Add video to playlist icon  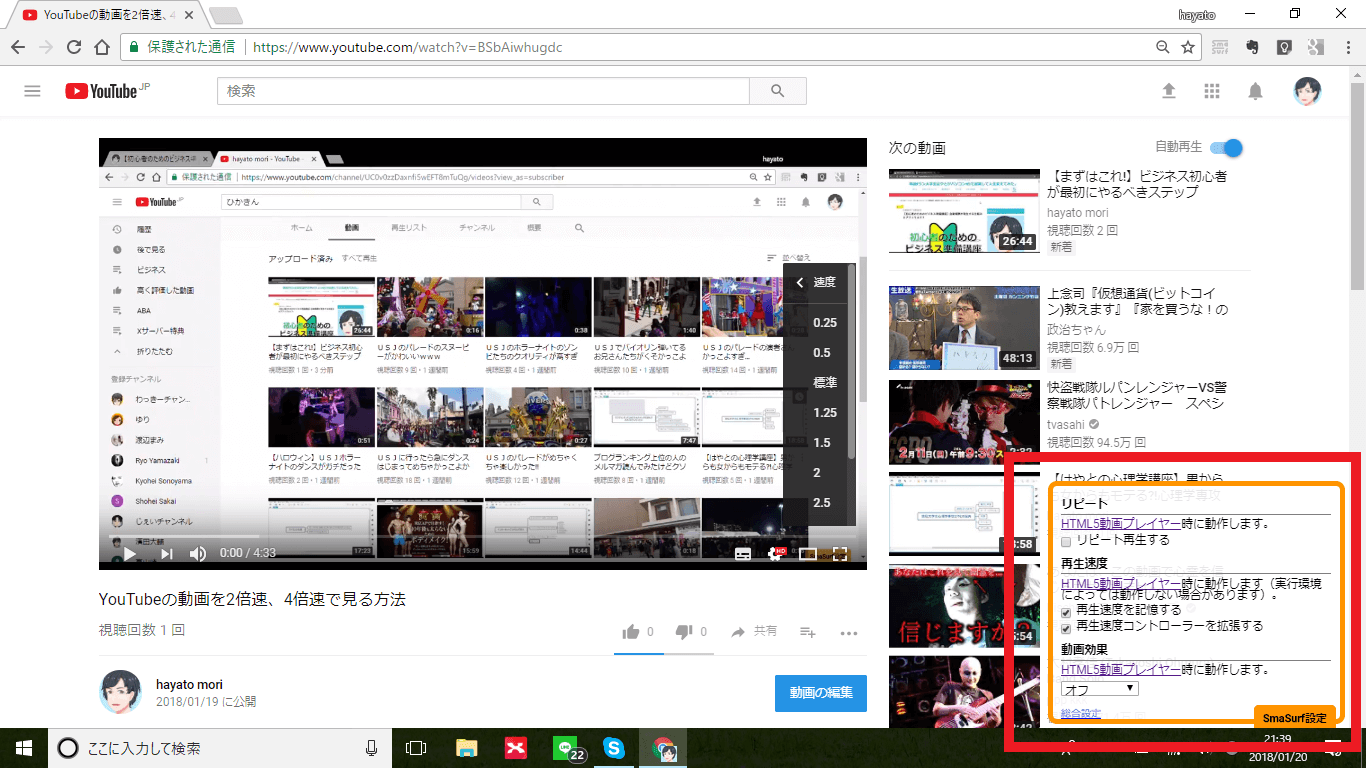(808, 632)
